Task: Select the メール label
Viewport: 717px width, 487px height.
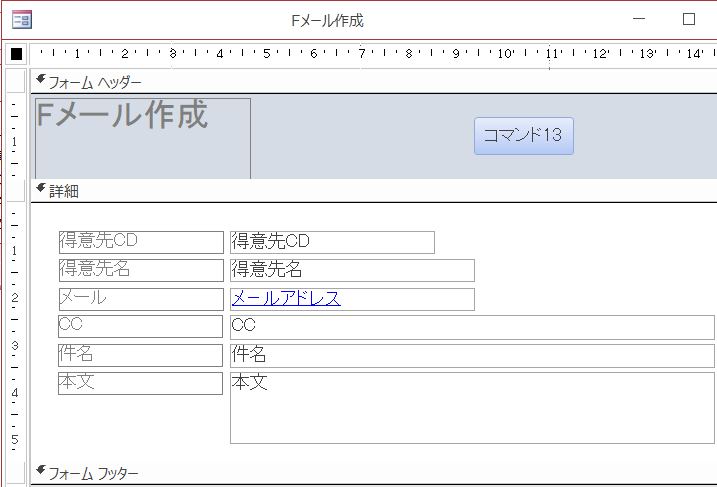Action: pyautogui.click(x=140, y=299)
